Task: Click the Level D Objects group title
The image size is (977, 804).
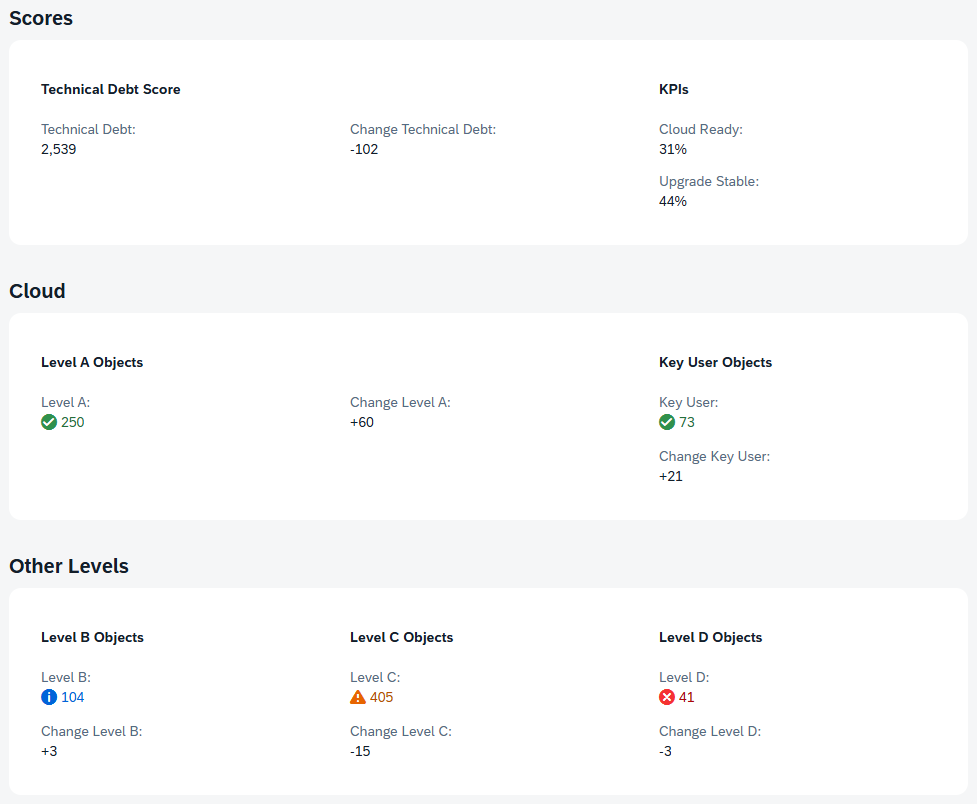Action: [710, 638]
